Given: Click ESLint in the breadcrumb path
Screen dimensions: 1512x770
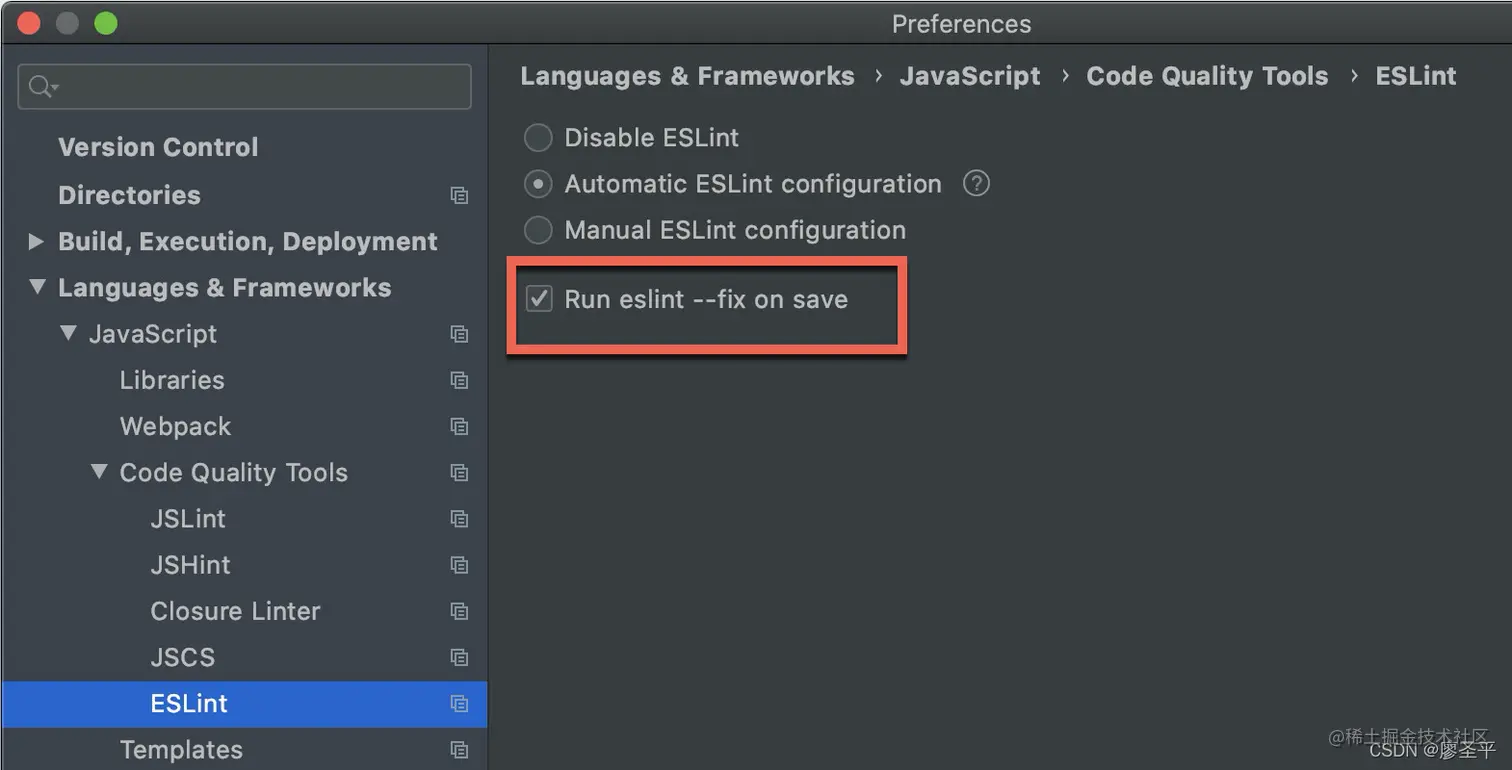Looking at the screenshot, I should [1416, 76].
